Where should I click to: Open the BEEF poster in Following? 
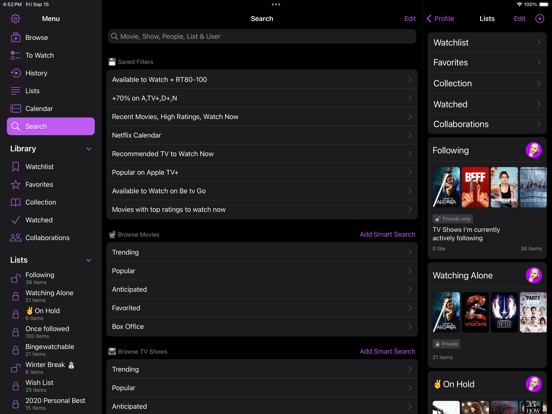coord(475,187)
